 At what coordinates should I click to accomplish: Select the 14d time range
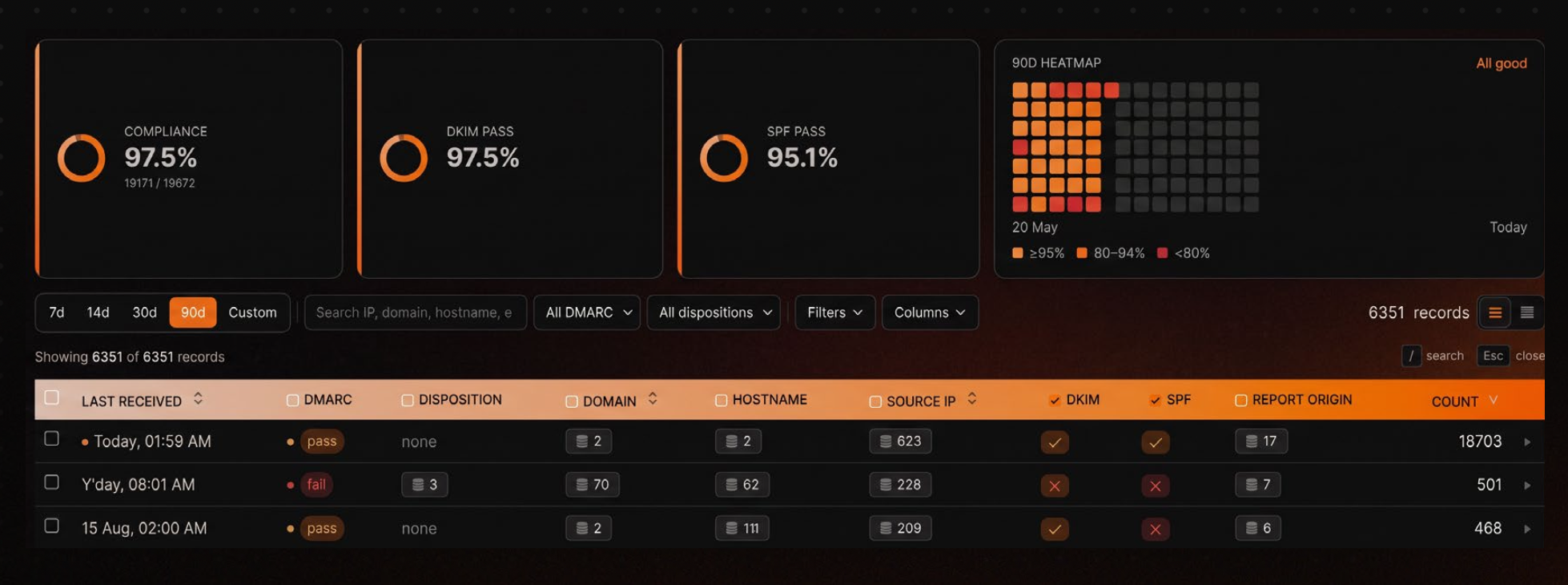(x=98, y=313)
